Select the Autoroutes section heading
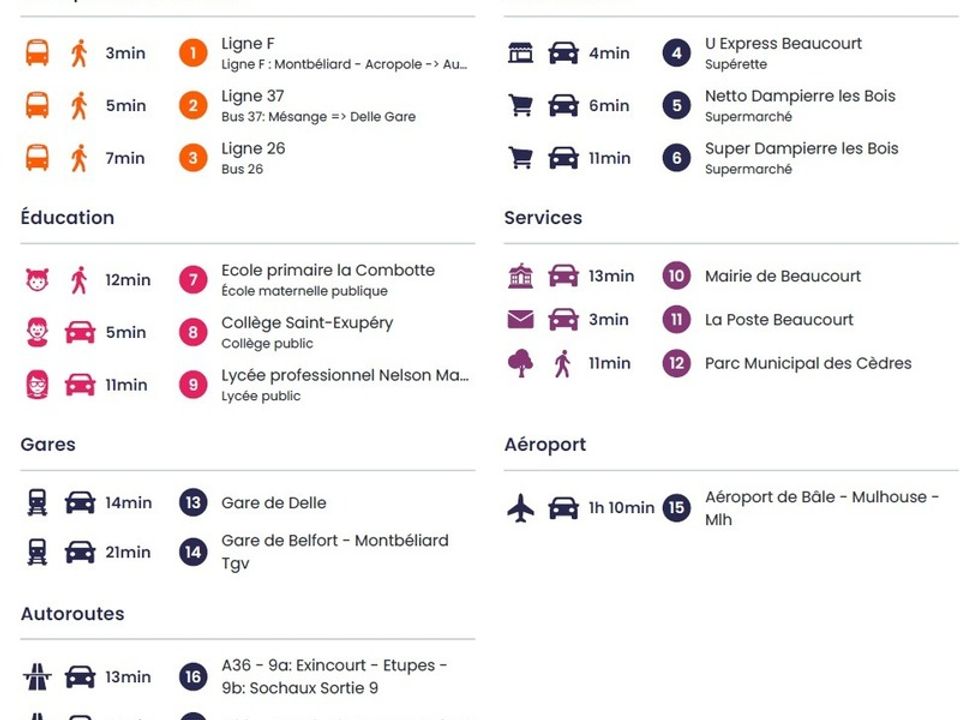Viewport: 960px width, 720px height. point(72,613)
